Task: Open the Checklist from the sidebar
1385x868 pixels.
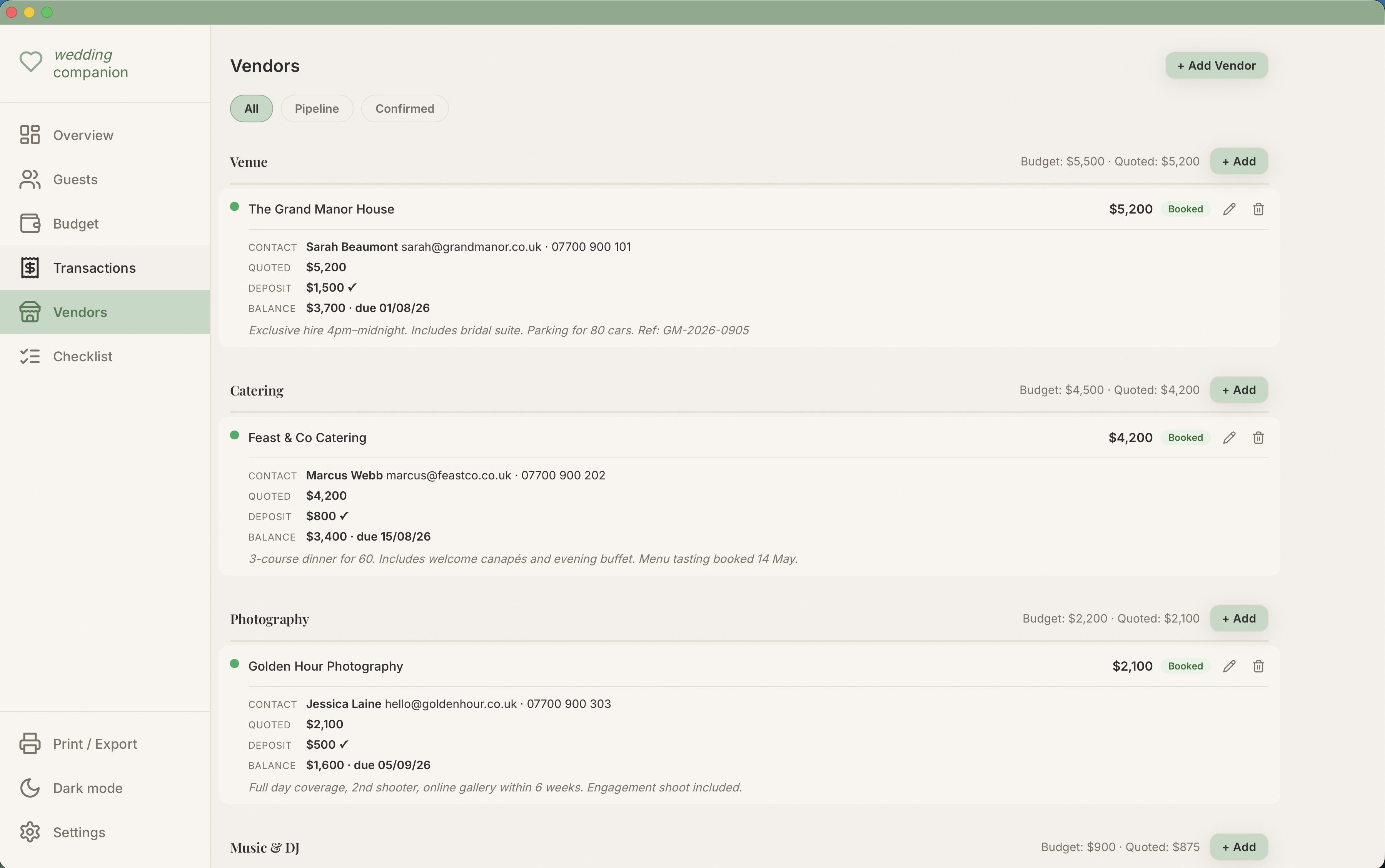Action: pyautogui.click(x=83, y=356)
